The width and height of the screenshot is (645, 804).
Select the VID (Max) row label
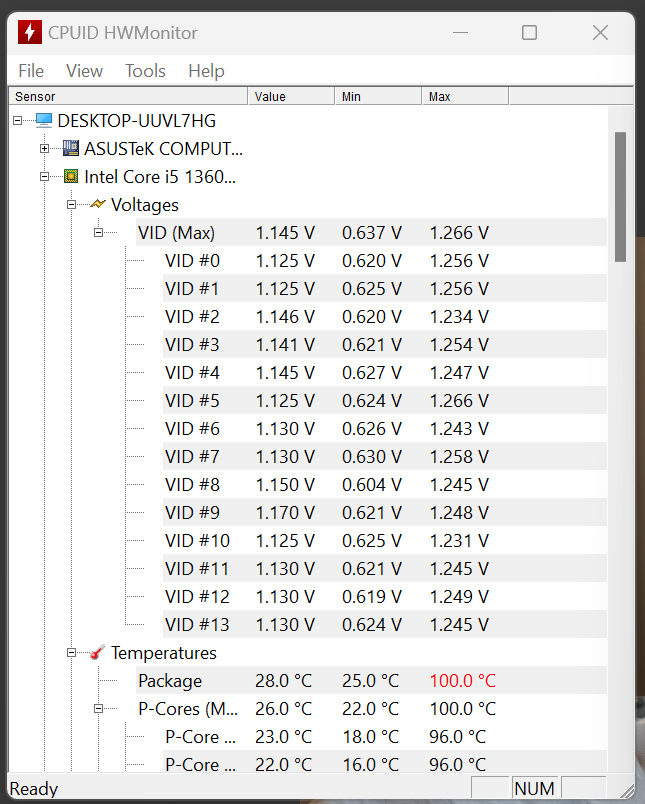pyautogui.click(x=176, y=233)
